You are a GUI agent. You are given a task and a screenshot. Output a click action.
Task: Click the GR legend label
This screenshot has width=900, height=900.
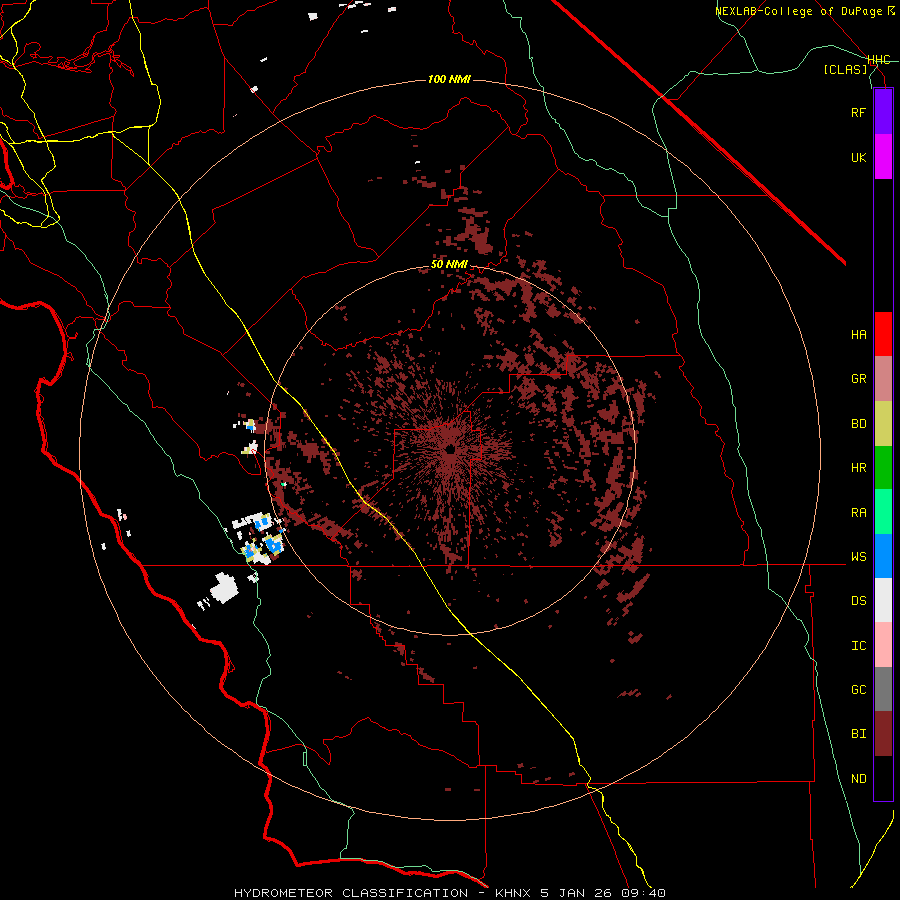click(x=858, y=379)
